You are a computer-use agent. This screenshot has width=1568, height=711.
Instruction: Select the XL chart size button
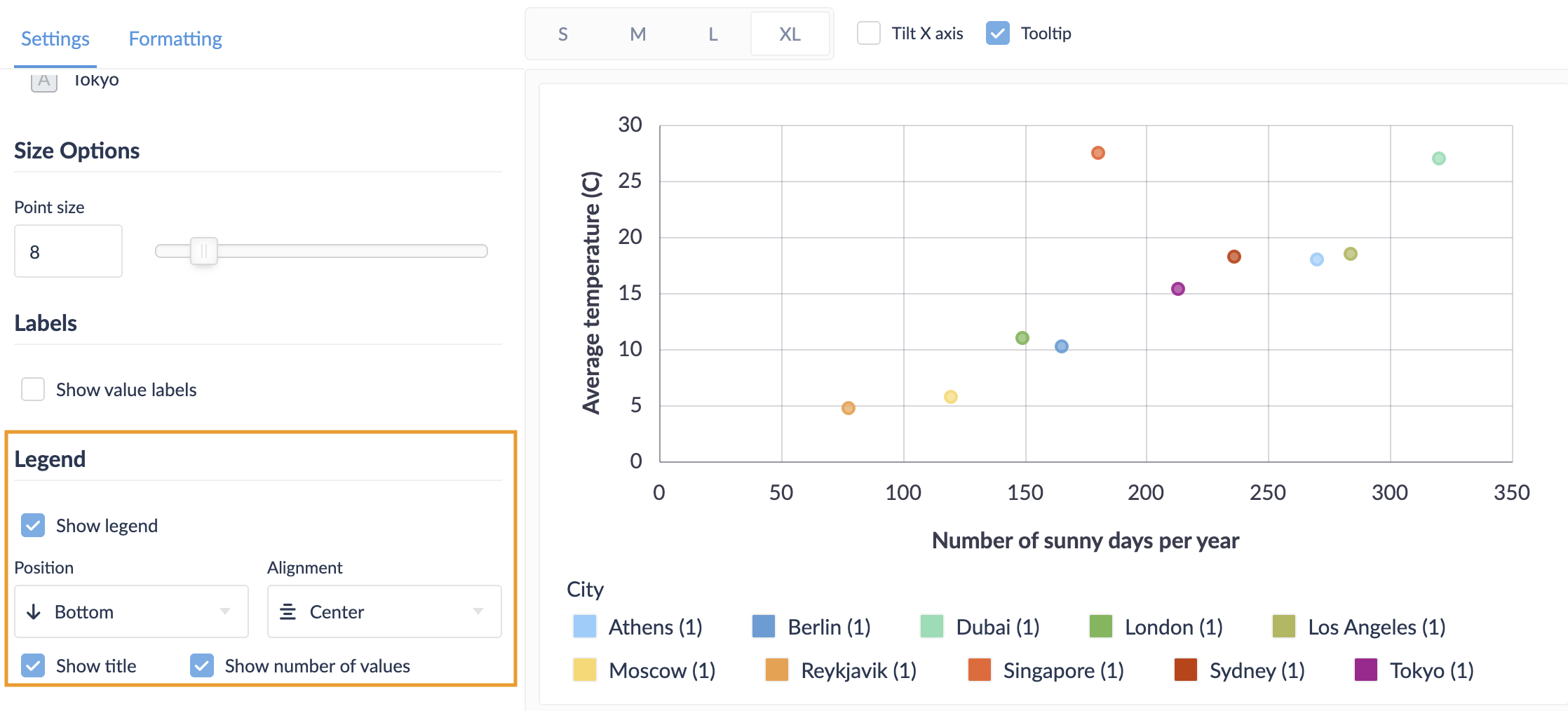(790, 34)
